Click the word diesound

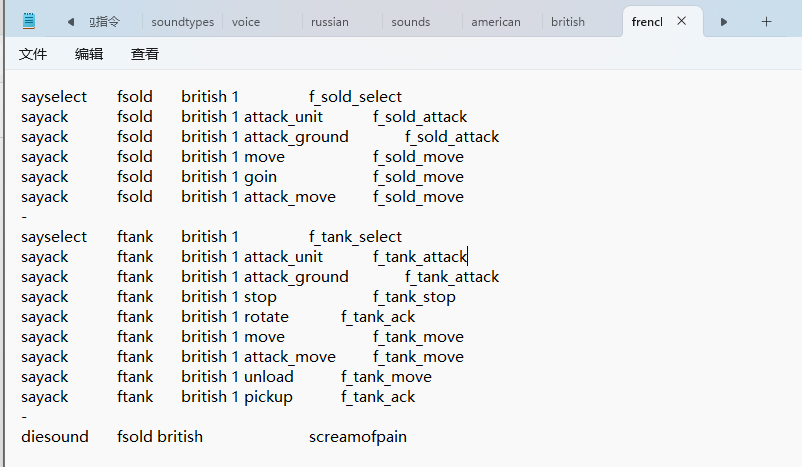[54, 437]
